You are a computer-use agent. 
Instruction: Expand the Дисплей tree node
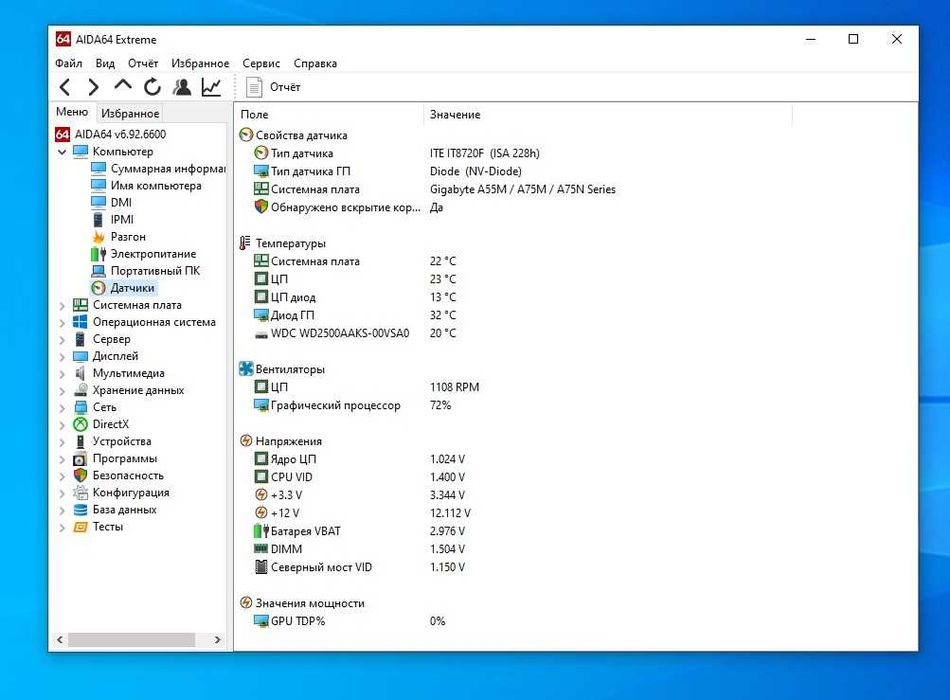click(x=62, y=356)
